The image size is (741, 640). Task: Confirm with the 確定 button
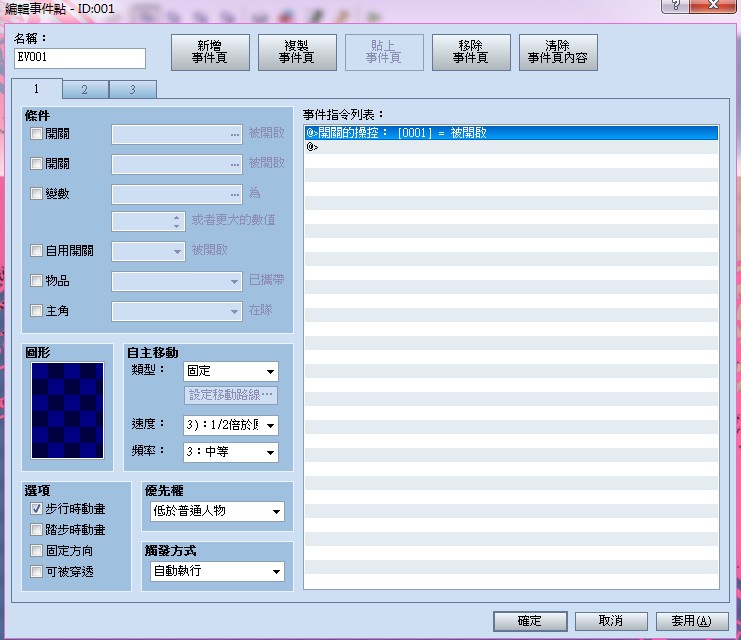[x=530, y=621]
